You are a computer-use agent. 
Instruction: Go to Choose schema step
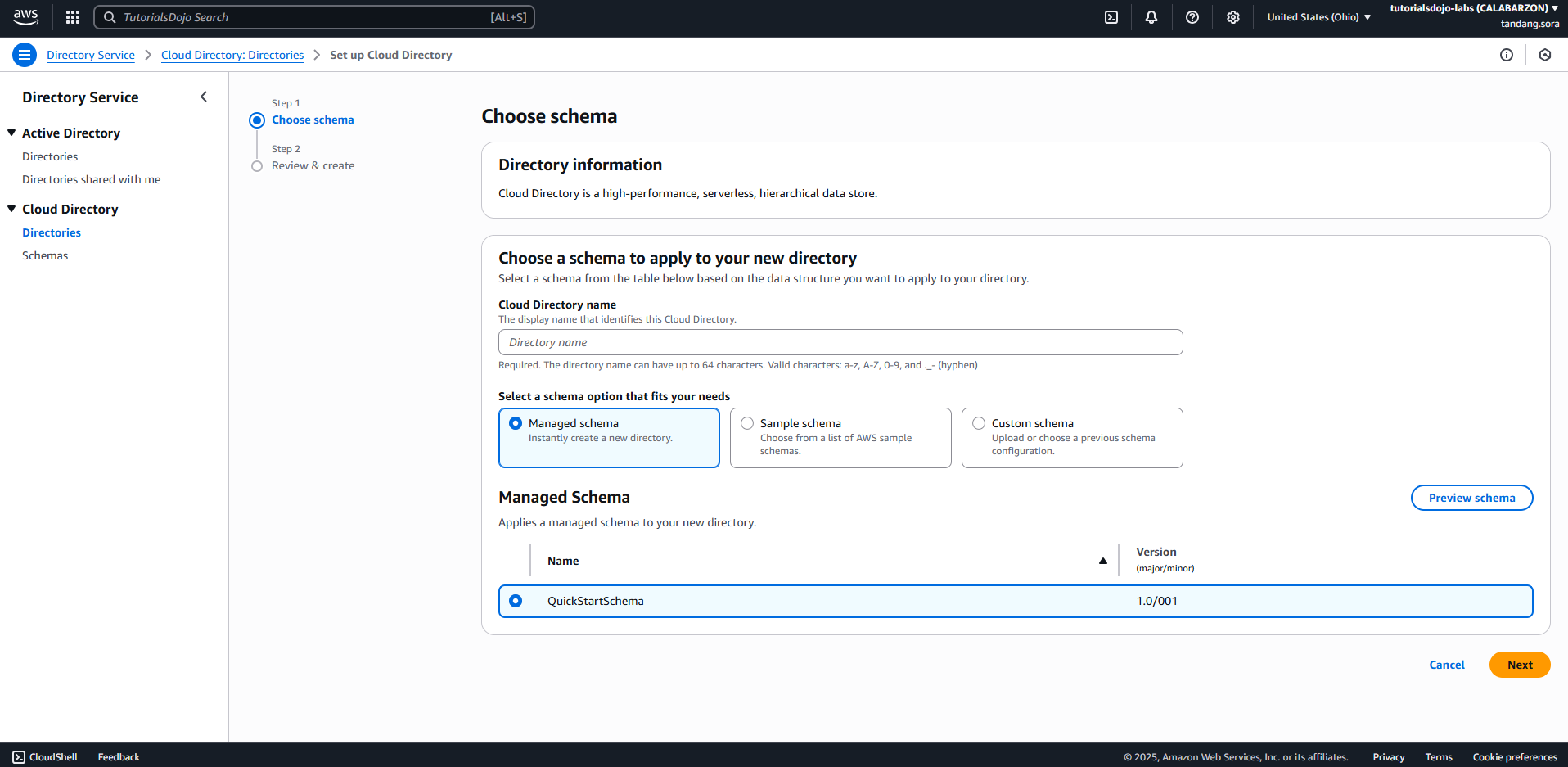click(313, 120)
